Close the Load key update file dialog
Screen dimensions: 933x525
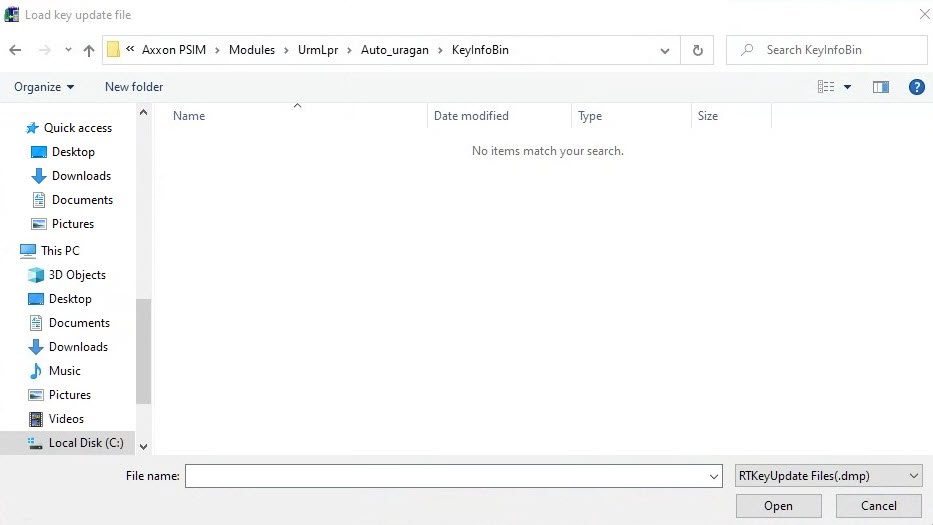pyautogui.click(x=924, y=14)
